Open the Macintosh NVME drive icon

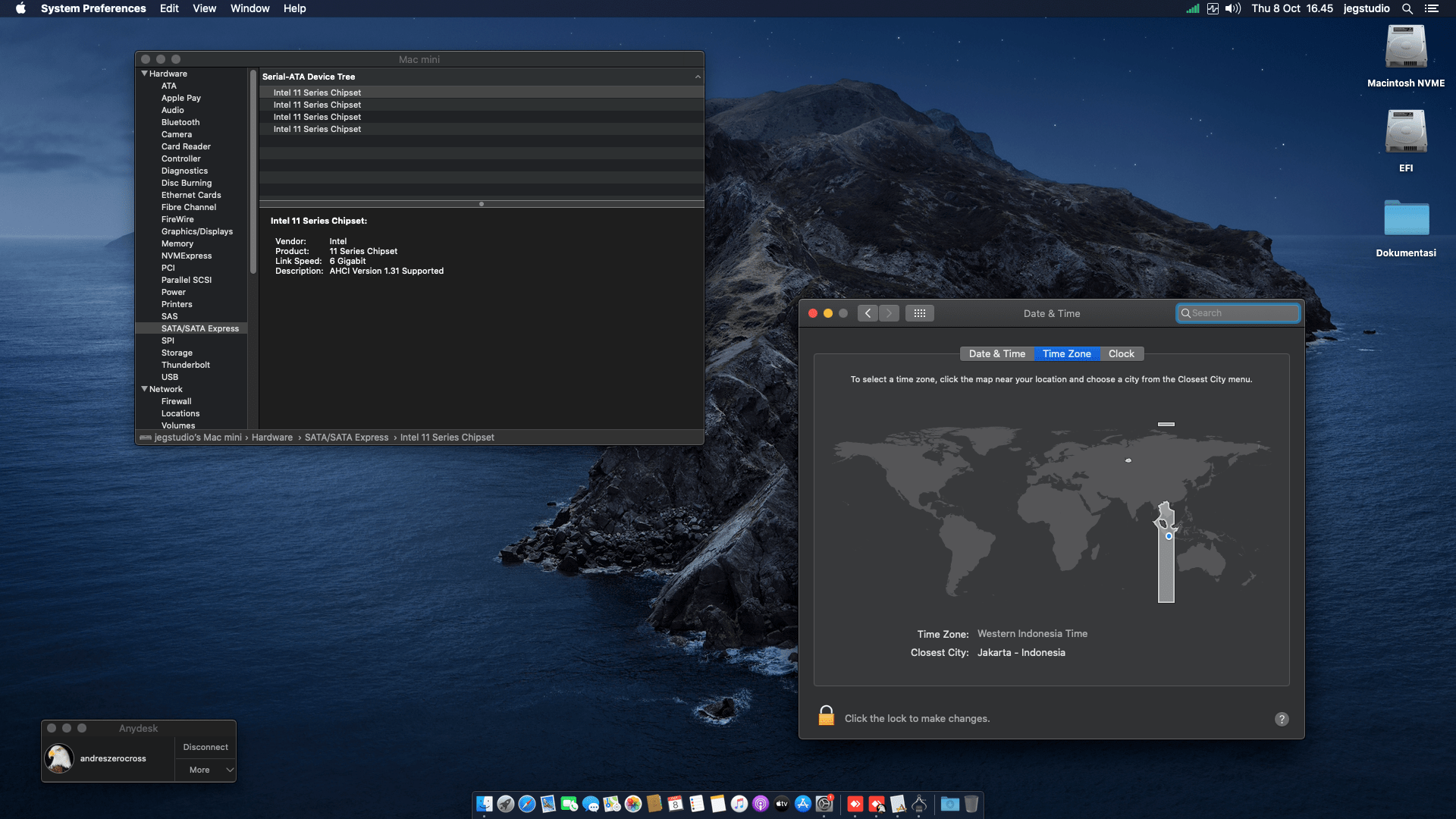[1405, 49]
